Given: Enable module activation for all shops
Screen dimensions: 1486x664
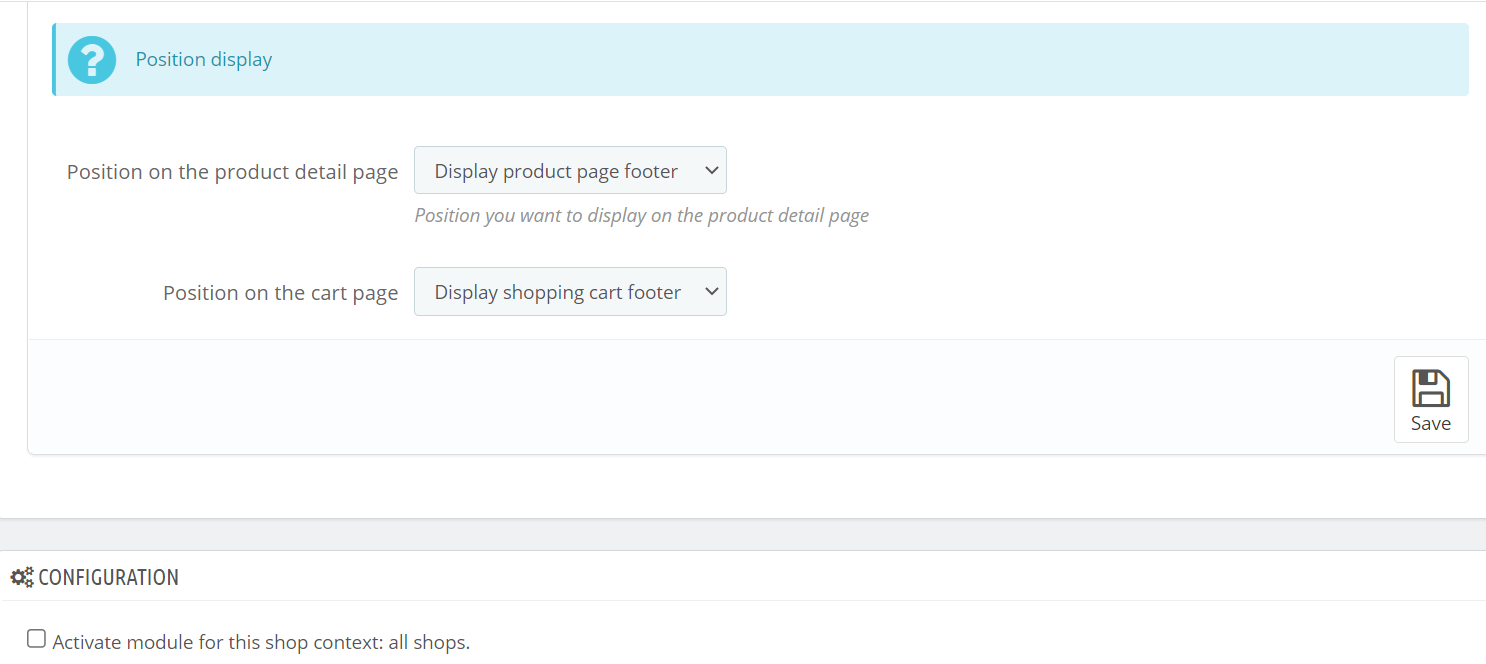Looking at the screenshot, I should click(36, 637).
